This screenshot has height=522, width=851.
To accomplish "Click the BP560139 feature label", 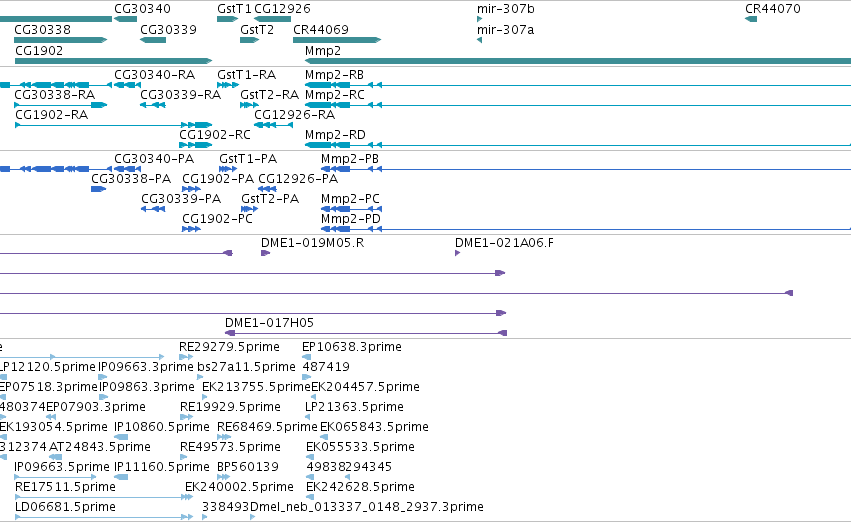I will (x=248, y=467).
